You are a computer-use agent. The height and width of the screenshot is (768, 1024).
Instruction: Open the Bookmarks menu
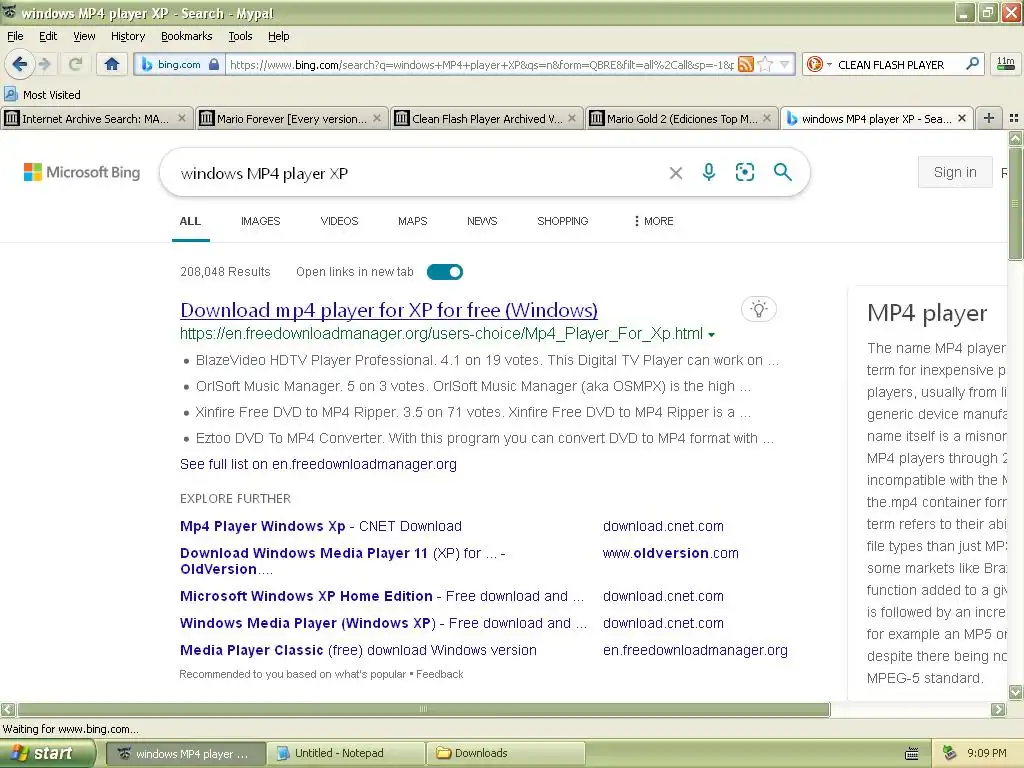click(x=186, y=36)
